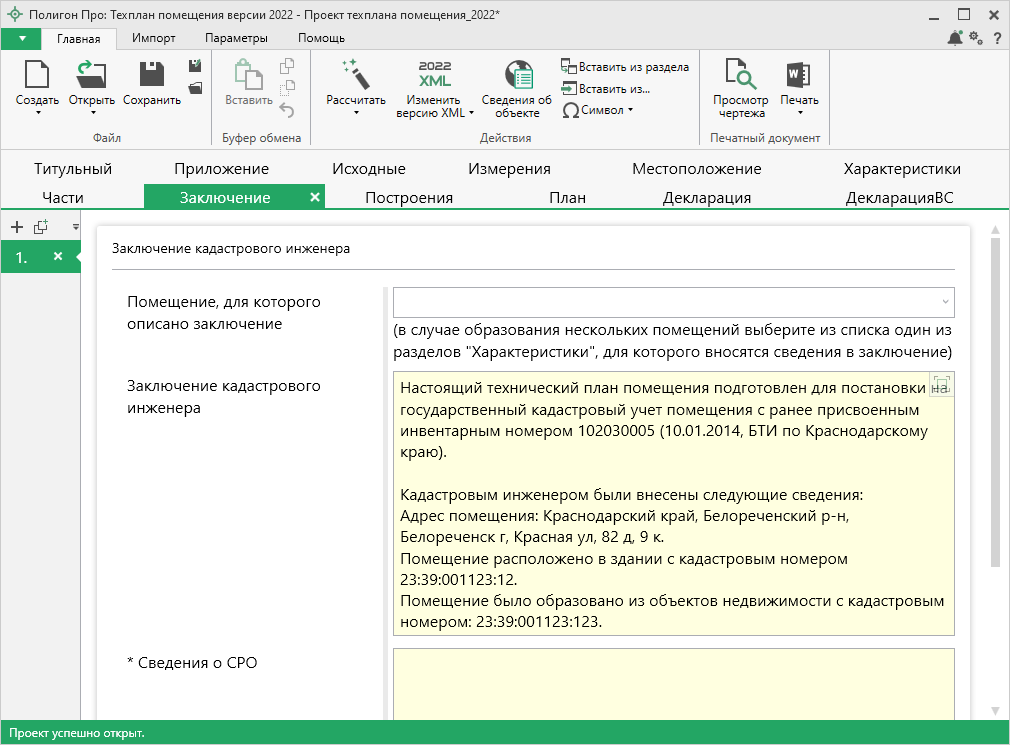Save project with Сохранить icon
Viewport: 1010px width, 745px height.
pos(151,76)
